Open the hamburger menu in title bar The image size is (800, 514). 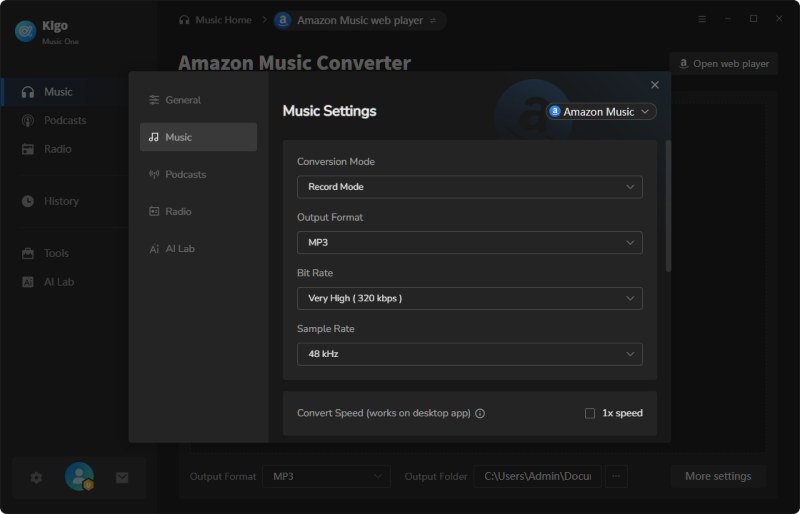point(702,19)
